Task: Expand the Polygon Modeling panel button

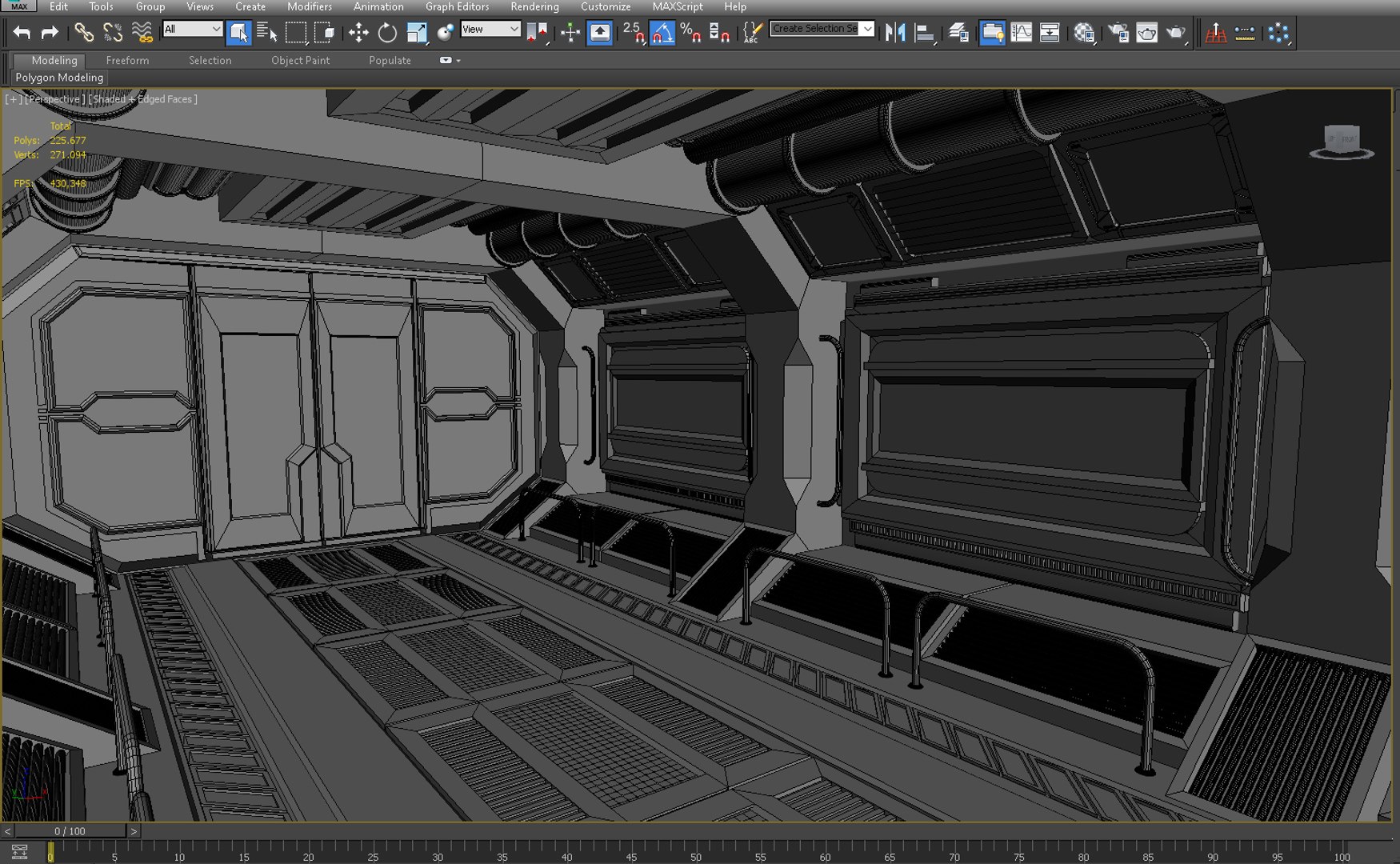Action: (59, 78)
